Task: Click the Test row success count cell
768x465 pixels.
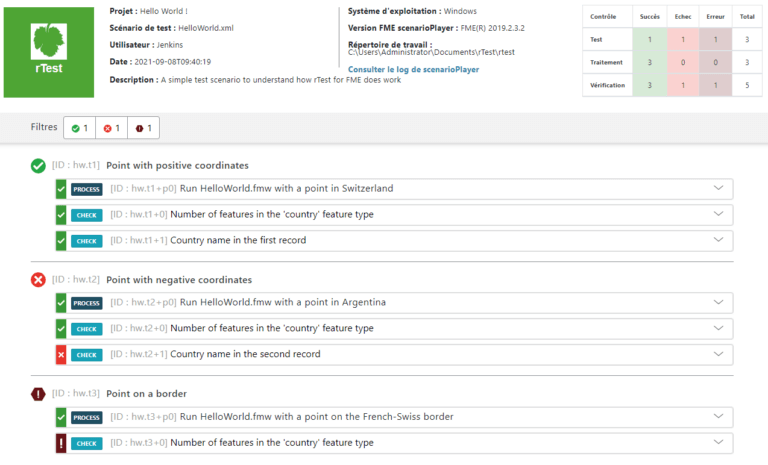Action: pyautogui.click(x=649, y=39)
